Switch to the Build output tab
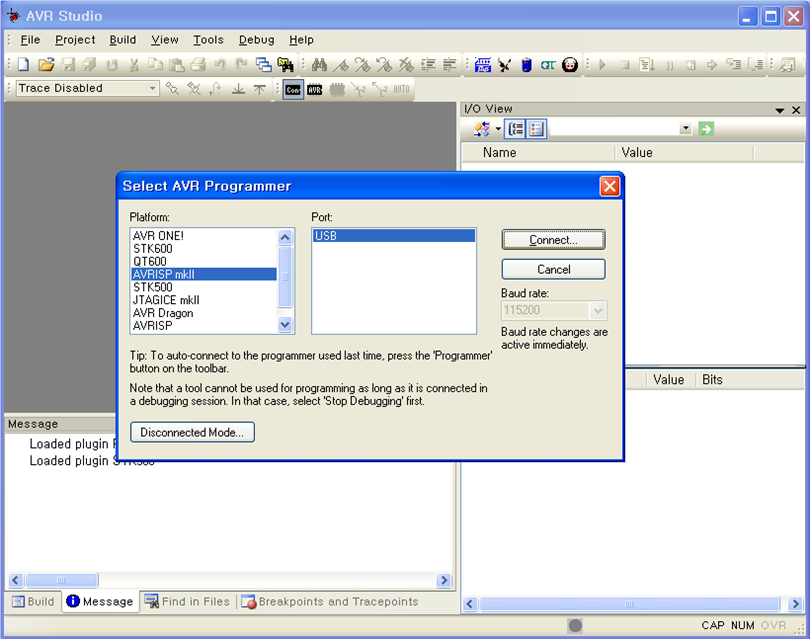Screen dimensions: 810x639 click(33, 601)
